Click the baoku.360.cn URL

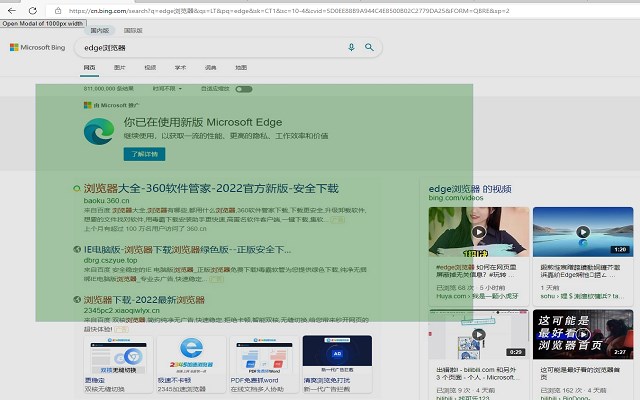107,200
